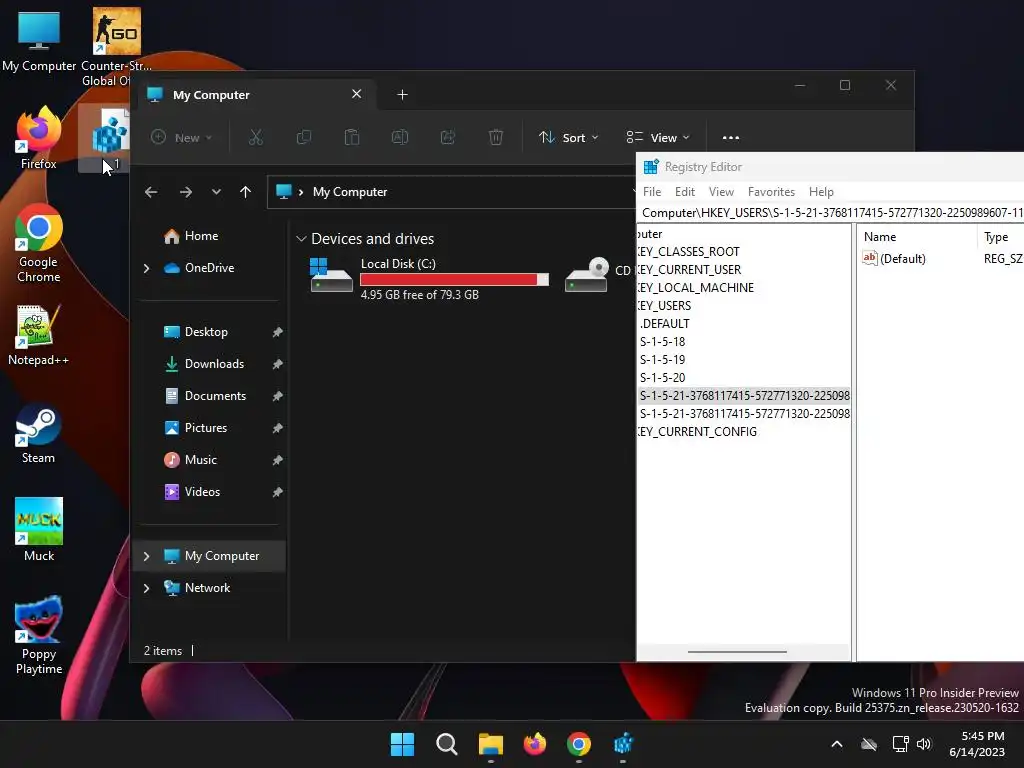Screen dimensions: 1024x768
Task: Open recent locations dropdown chevron
Action: click(x=216, y=192)
